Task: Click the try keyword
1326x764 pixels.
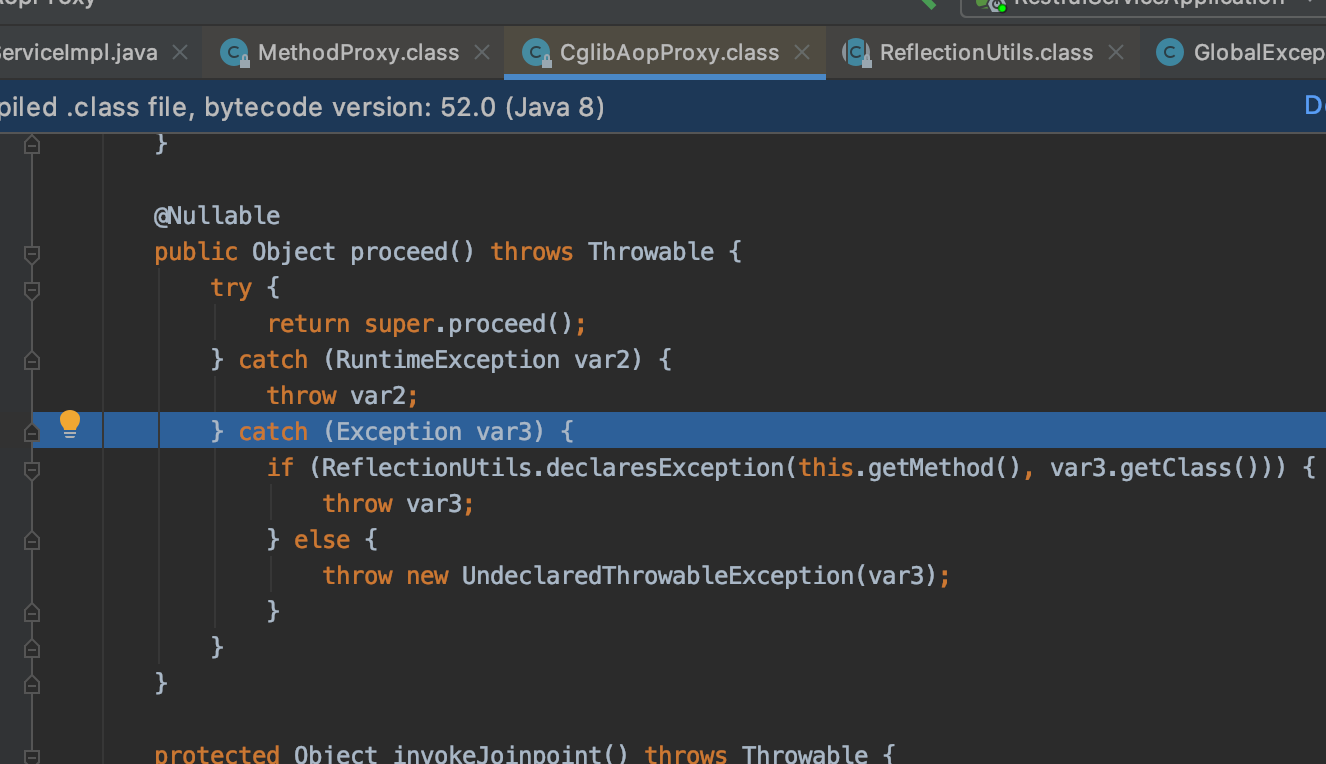Action: point(231,288)
